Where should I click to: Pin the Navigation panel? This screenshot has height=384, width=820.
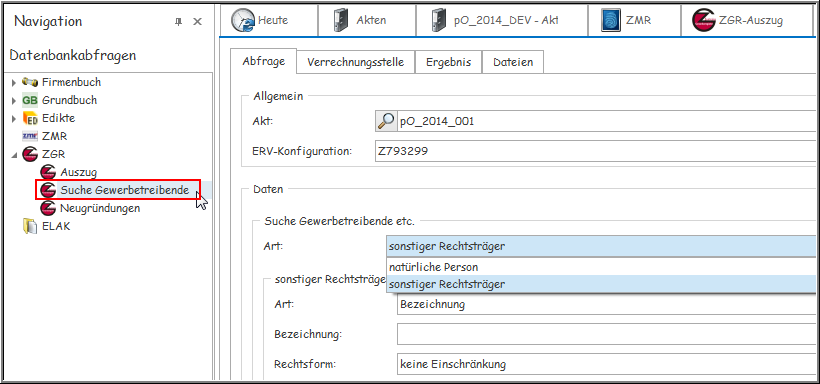pyautogui.click(x=178, y=21)
